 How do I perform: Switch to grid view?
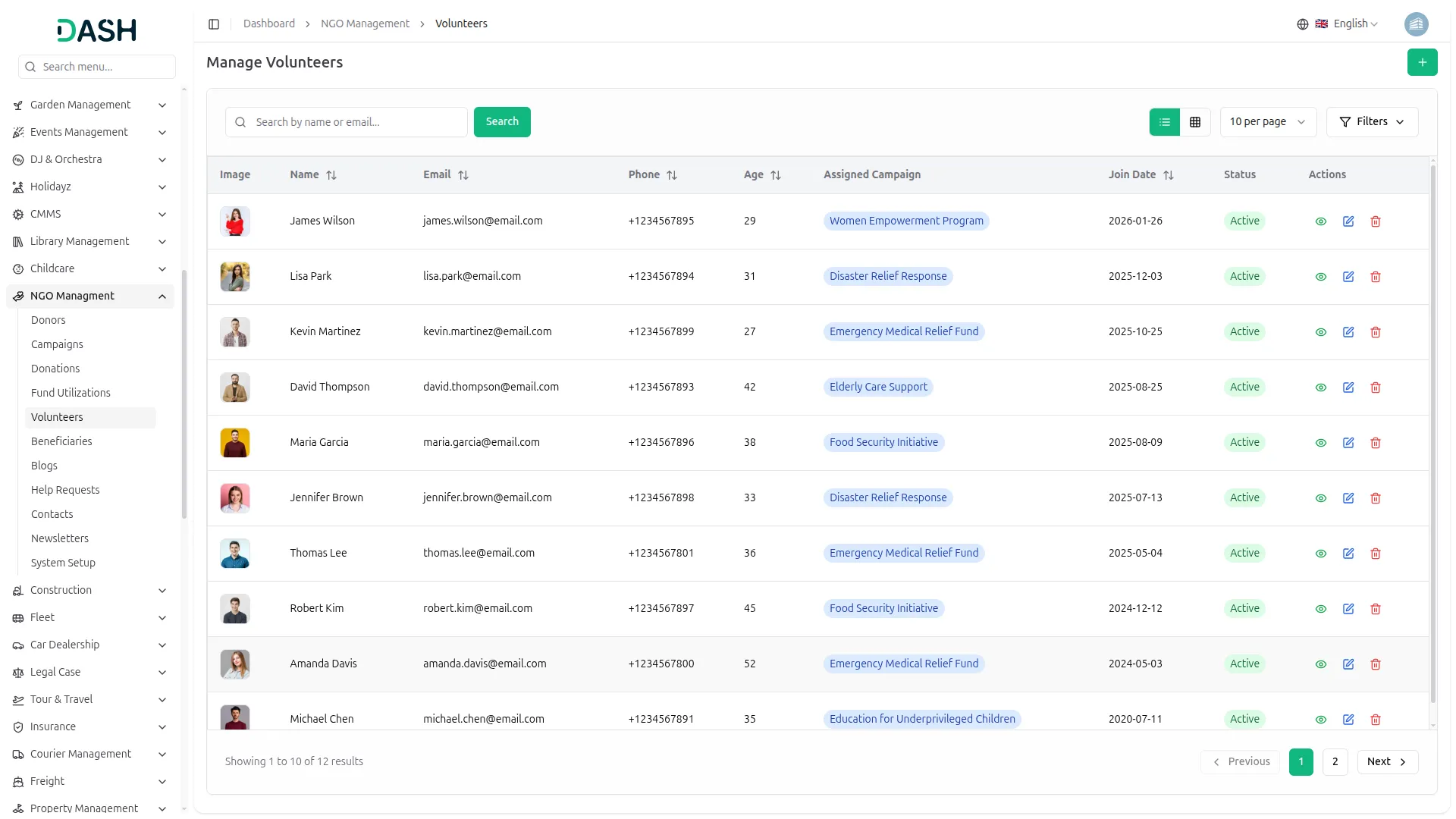coord(1194,122)
